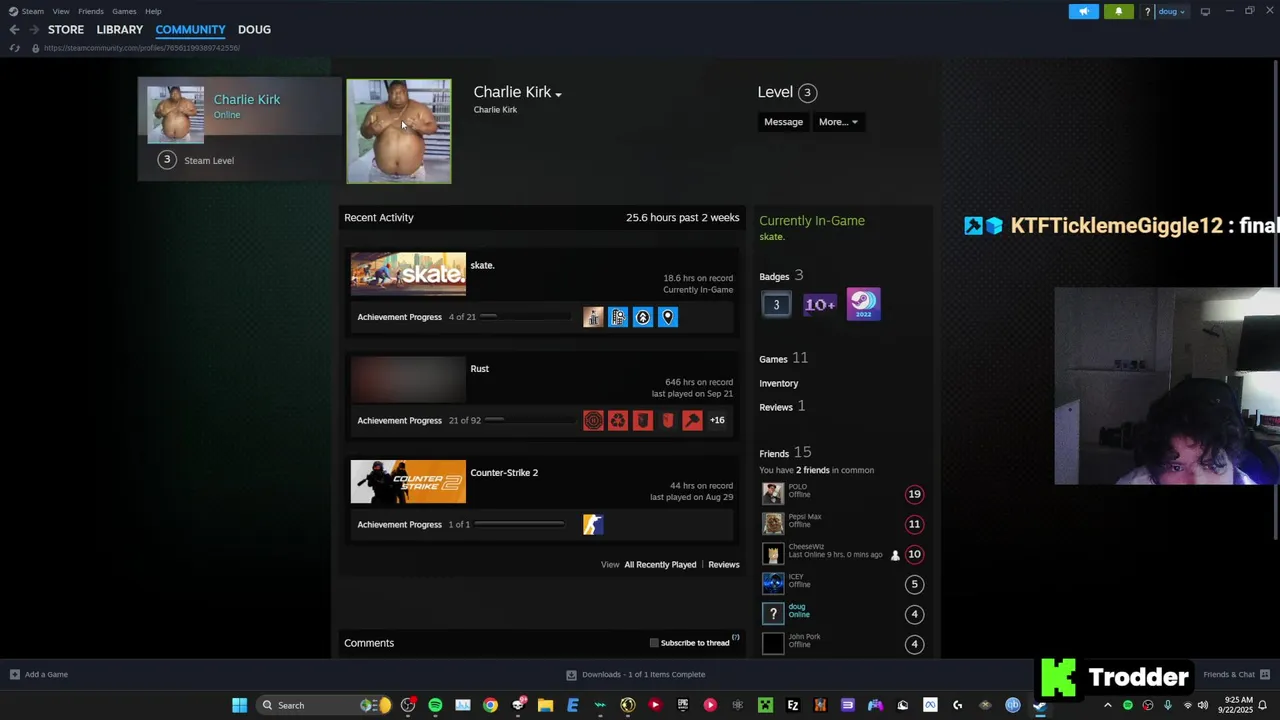Go to the LIBRARY tab
Screen dimensions: 1280x720
click(x=120, y=29)
